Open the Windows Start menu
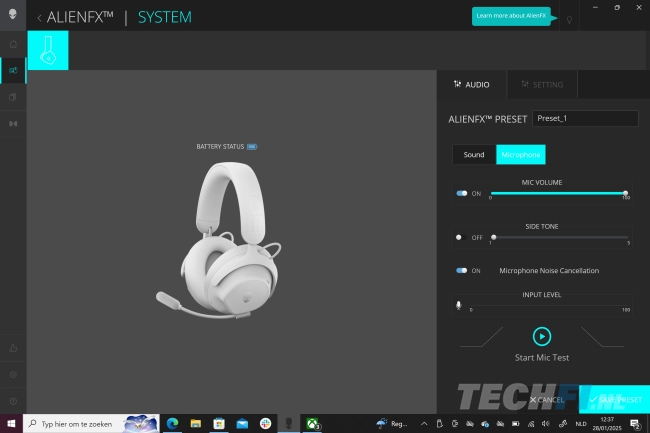Image resolution: width=650 pixels, height=433 pixels. (x=11, y=423)
